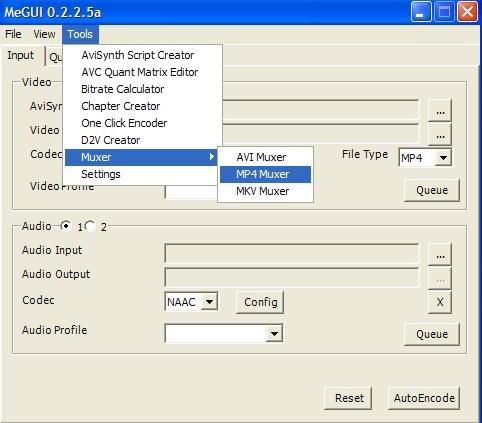Clear audio track with X button
Image resolution: width=482 pixels, height=423 pixels.
click(x=440, y=302)
